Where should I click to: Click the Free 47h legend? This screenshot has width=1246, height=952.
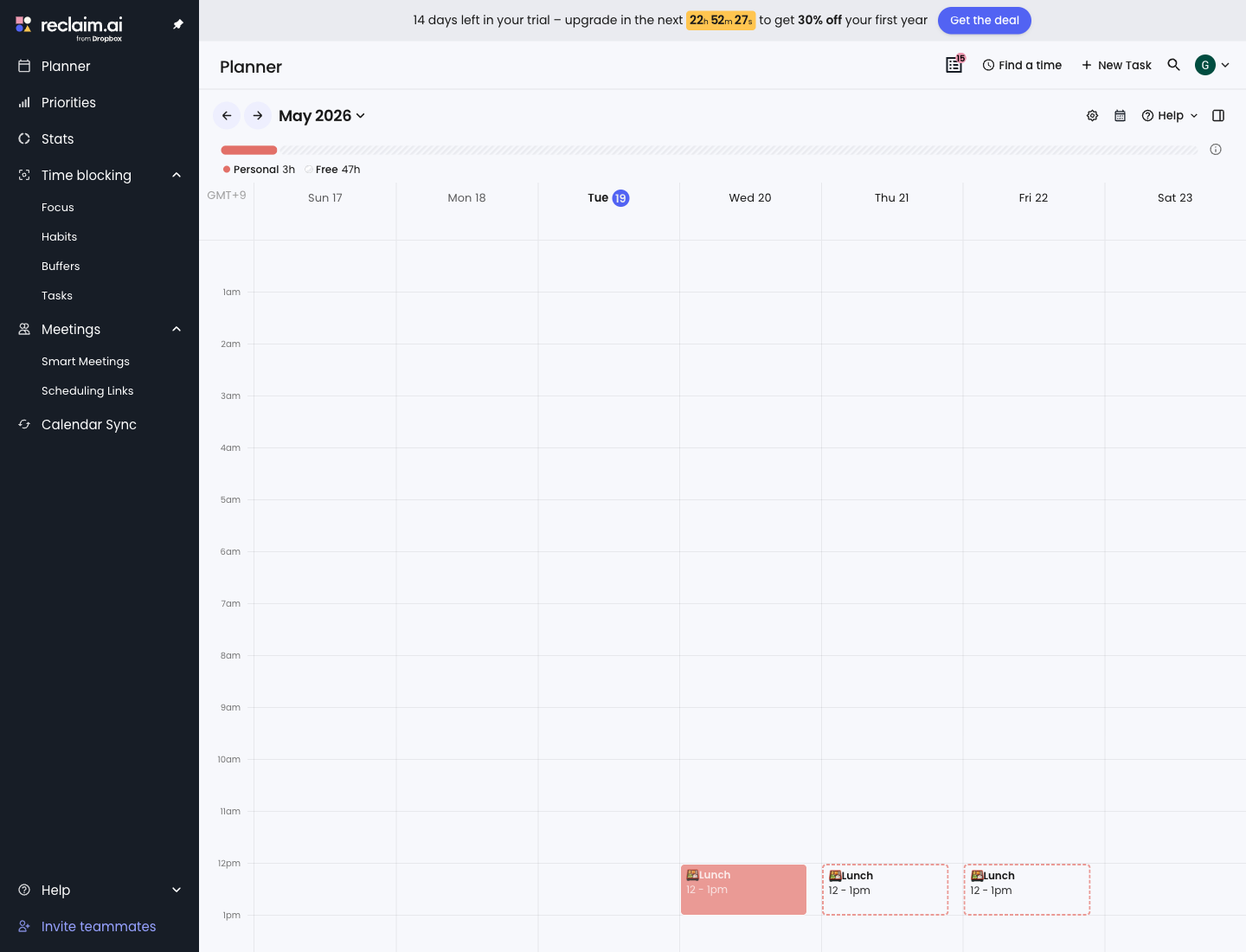[x=332, y=170]
